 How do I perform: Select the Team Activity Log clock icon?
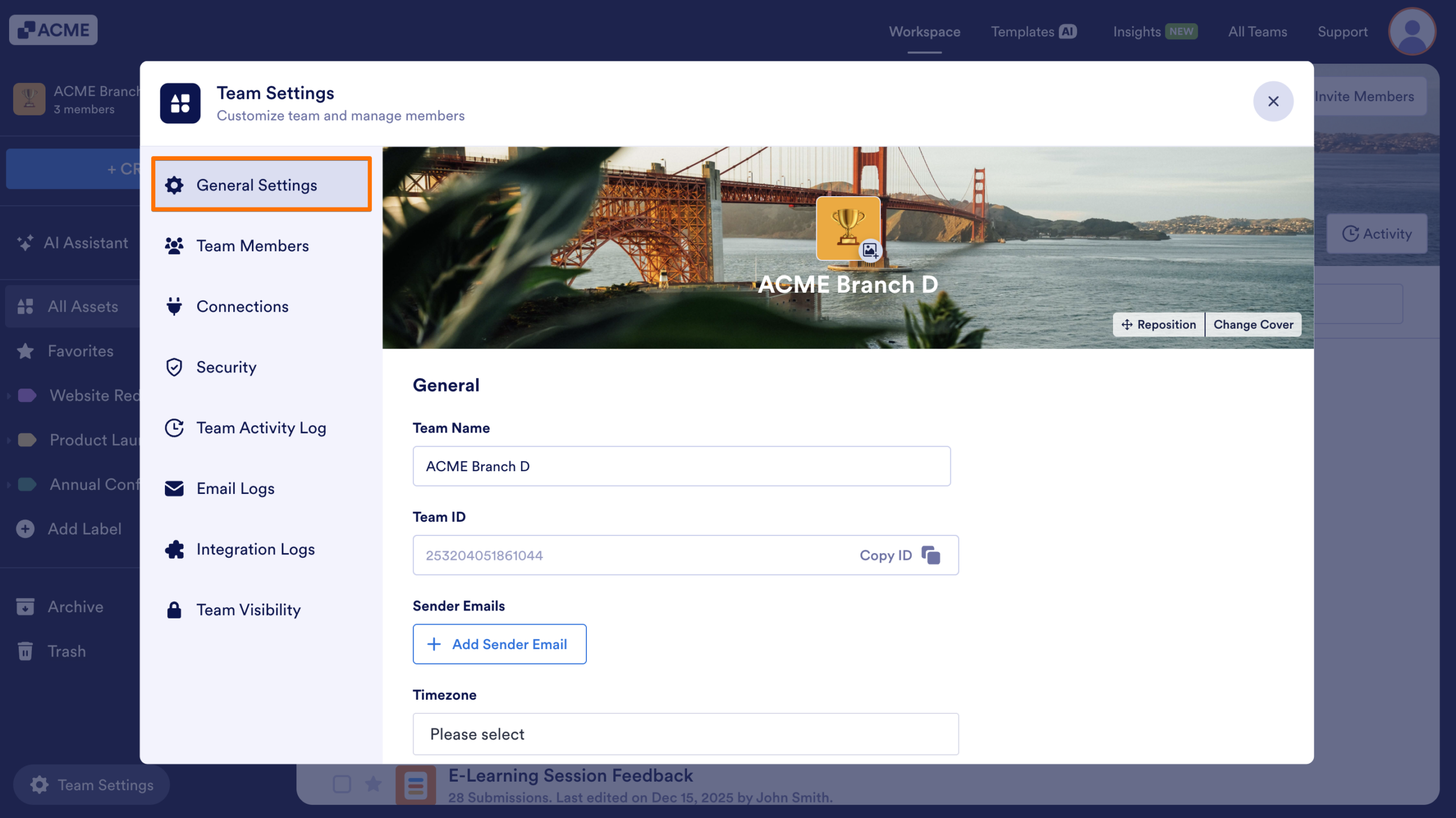pyautogui.click(x=174, y=428)
